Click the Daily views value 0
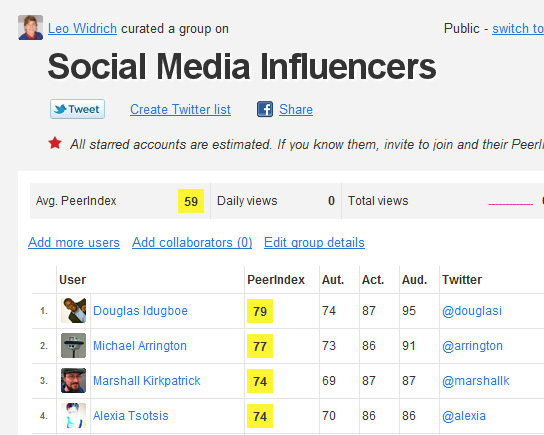The height and width of the screenshot is (435, 544). coord(331,201)
